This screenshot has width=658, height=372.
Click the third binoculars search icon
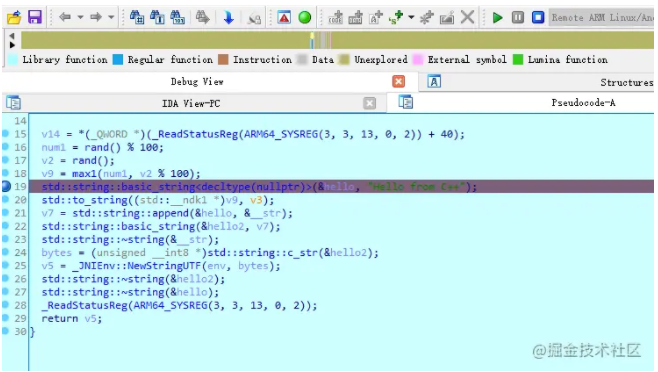click(x=178, y=17)
